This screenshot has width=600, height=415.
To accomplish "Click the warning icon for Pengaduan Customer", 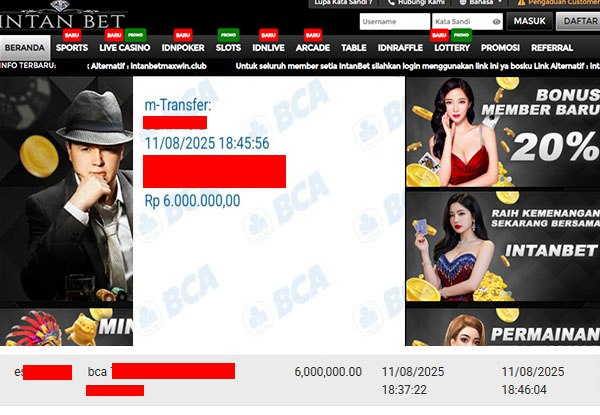I will click(521, 2).
